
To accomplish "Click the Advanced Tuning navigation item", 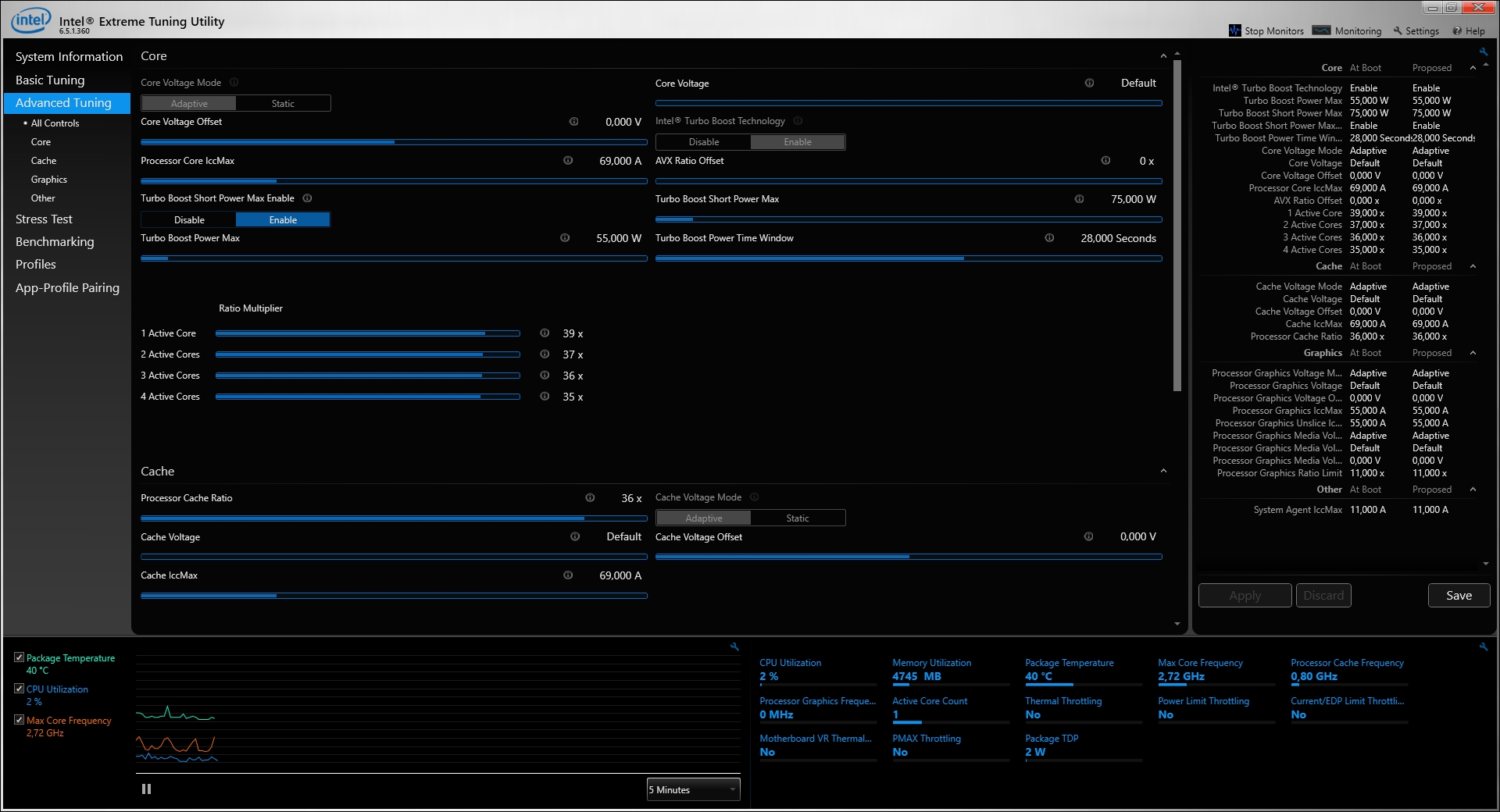I will click(x=67, y=103).
